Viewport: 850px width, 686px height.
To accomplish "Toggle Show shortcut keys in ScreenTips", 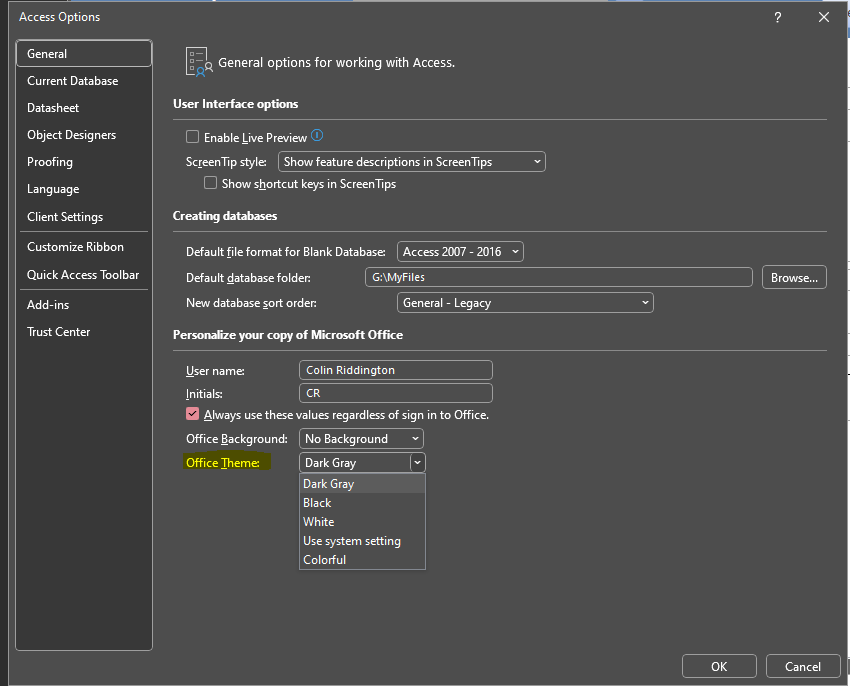I will click(x=210, y=183).
